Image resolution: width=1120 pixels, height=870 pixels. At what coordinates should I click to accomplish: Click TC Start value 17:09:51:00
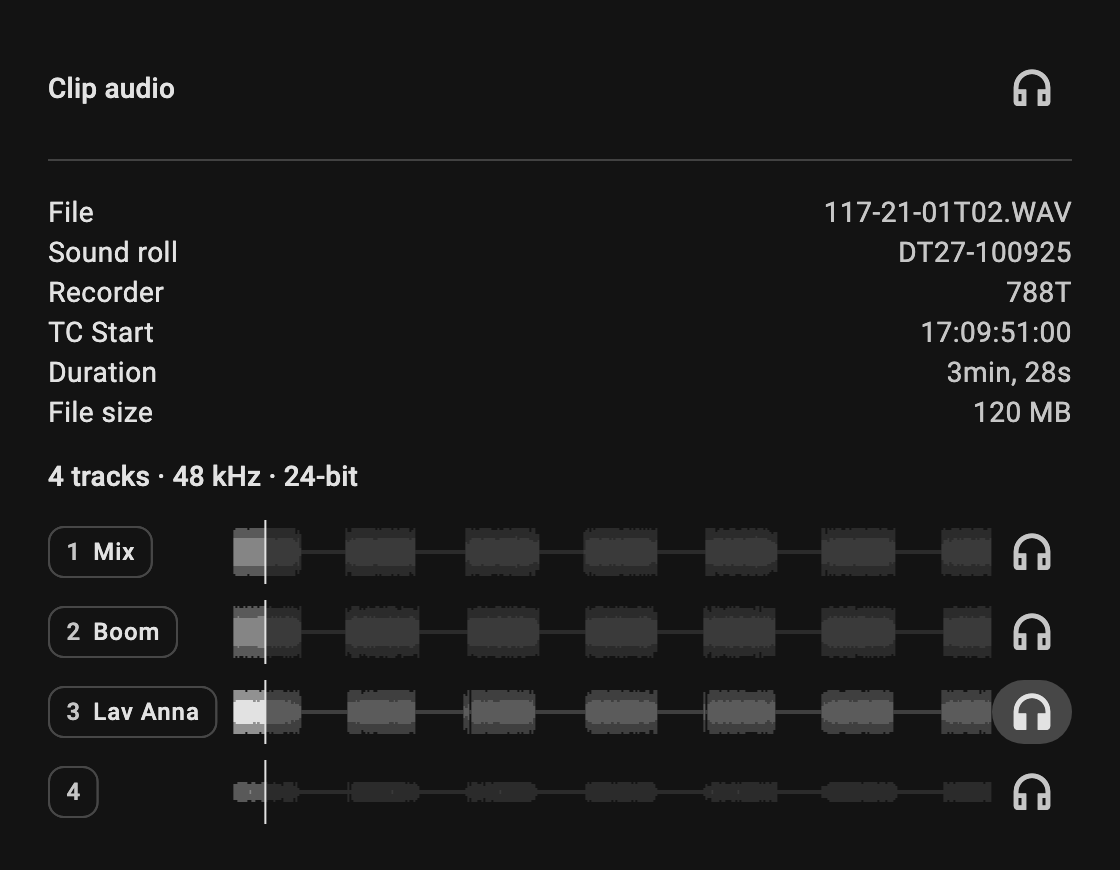996,332
